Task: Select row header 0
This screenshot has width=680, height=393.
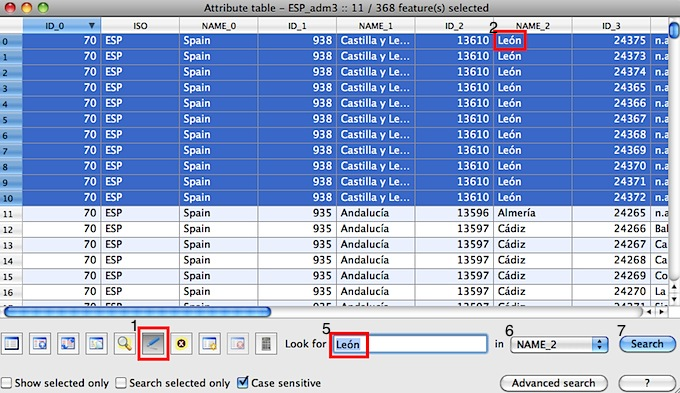Action: (11, 41)
